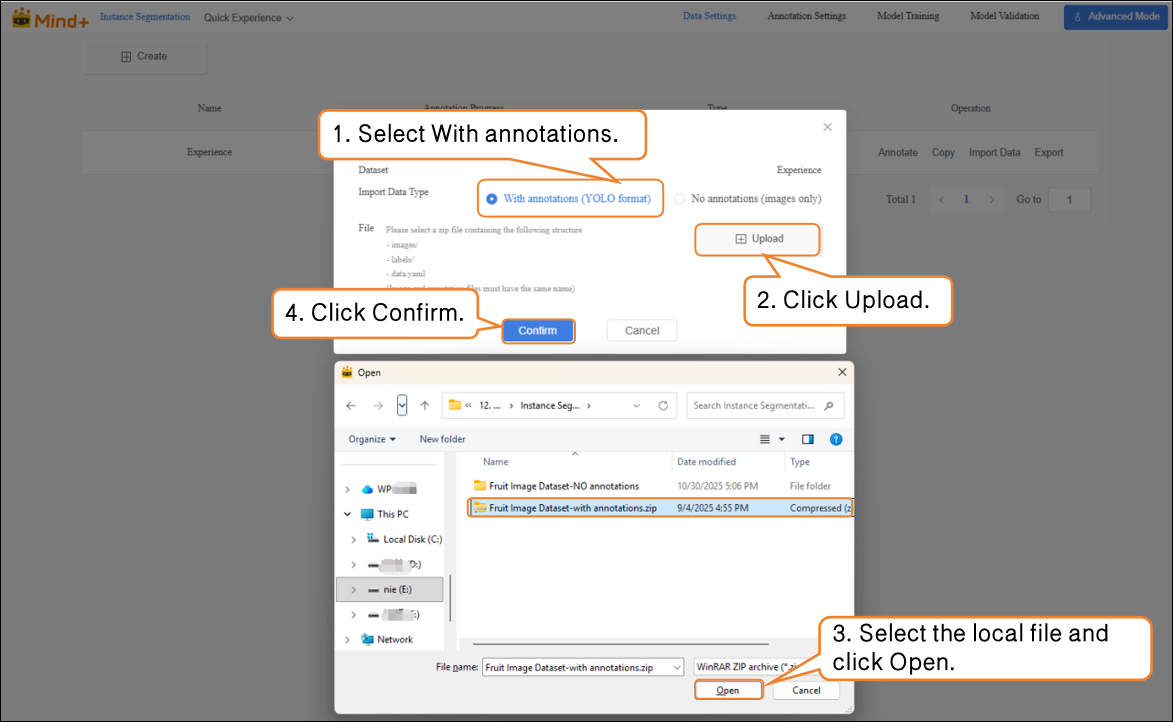Screen dimensions: 1173x722
Task: Open the Organize dropdown menu
Action: 372,439
